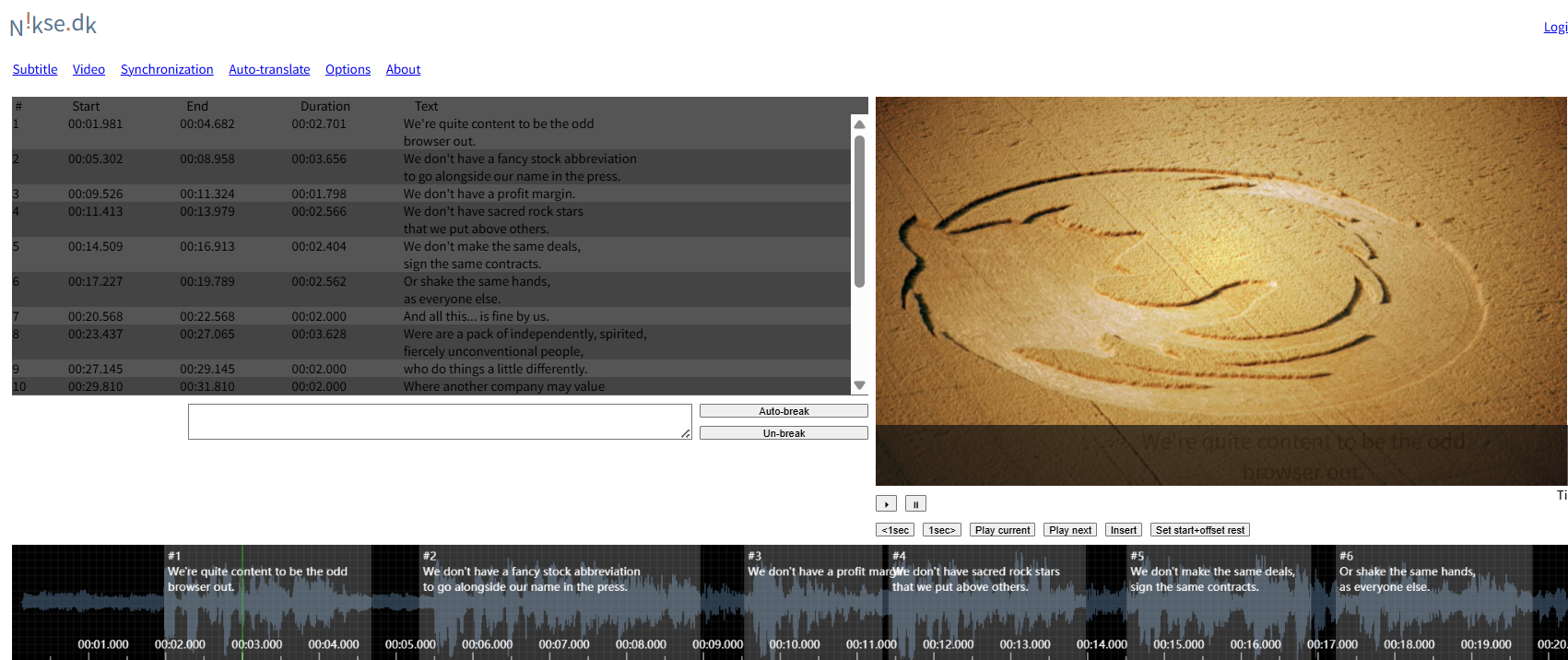The width and height of the screenshot is (1568, 660).
Task: Open the Subtitle menu
Action: [x=35, y=69]
